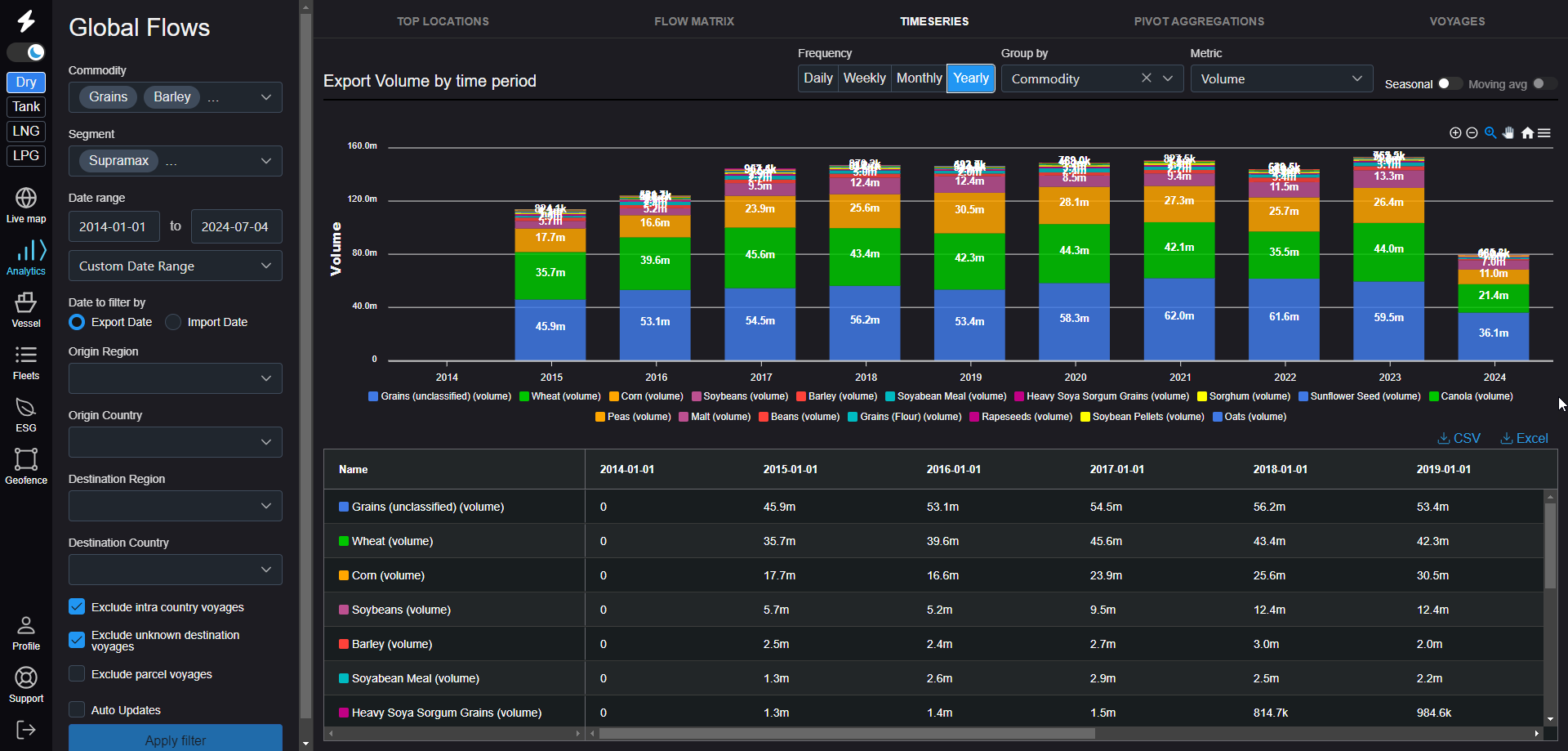Toggle Corn (volume) legend swatch
This screenshot has width=1568, height=751.
click(614, 396)
